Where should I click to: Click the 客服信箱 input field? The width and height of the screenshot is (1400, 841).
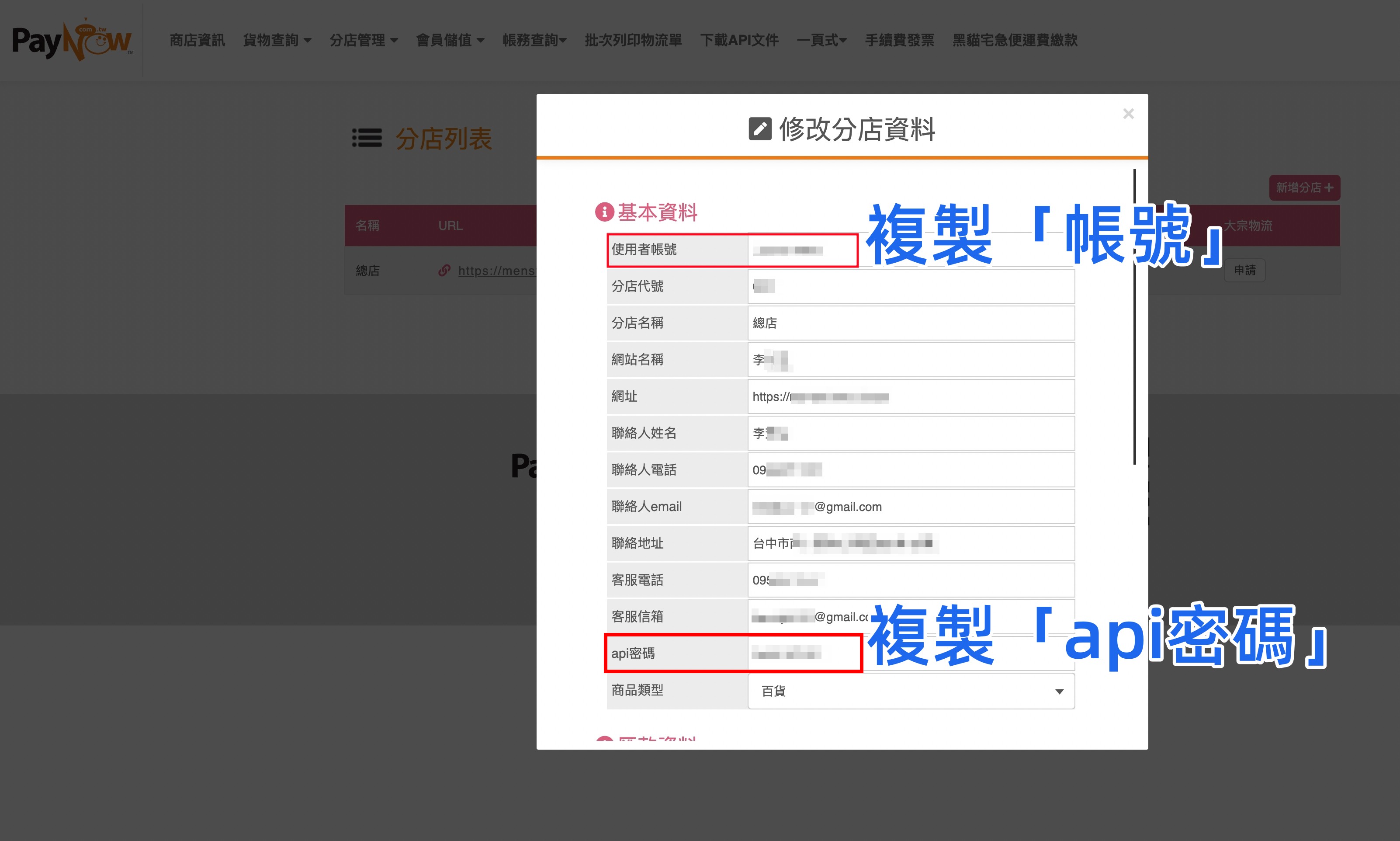pyautogui.click(x=911, y=617)
